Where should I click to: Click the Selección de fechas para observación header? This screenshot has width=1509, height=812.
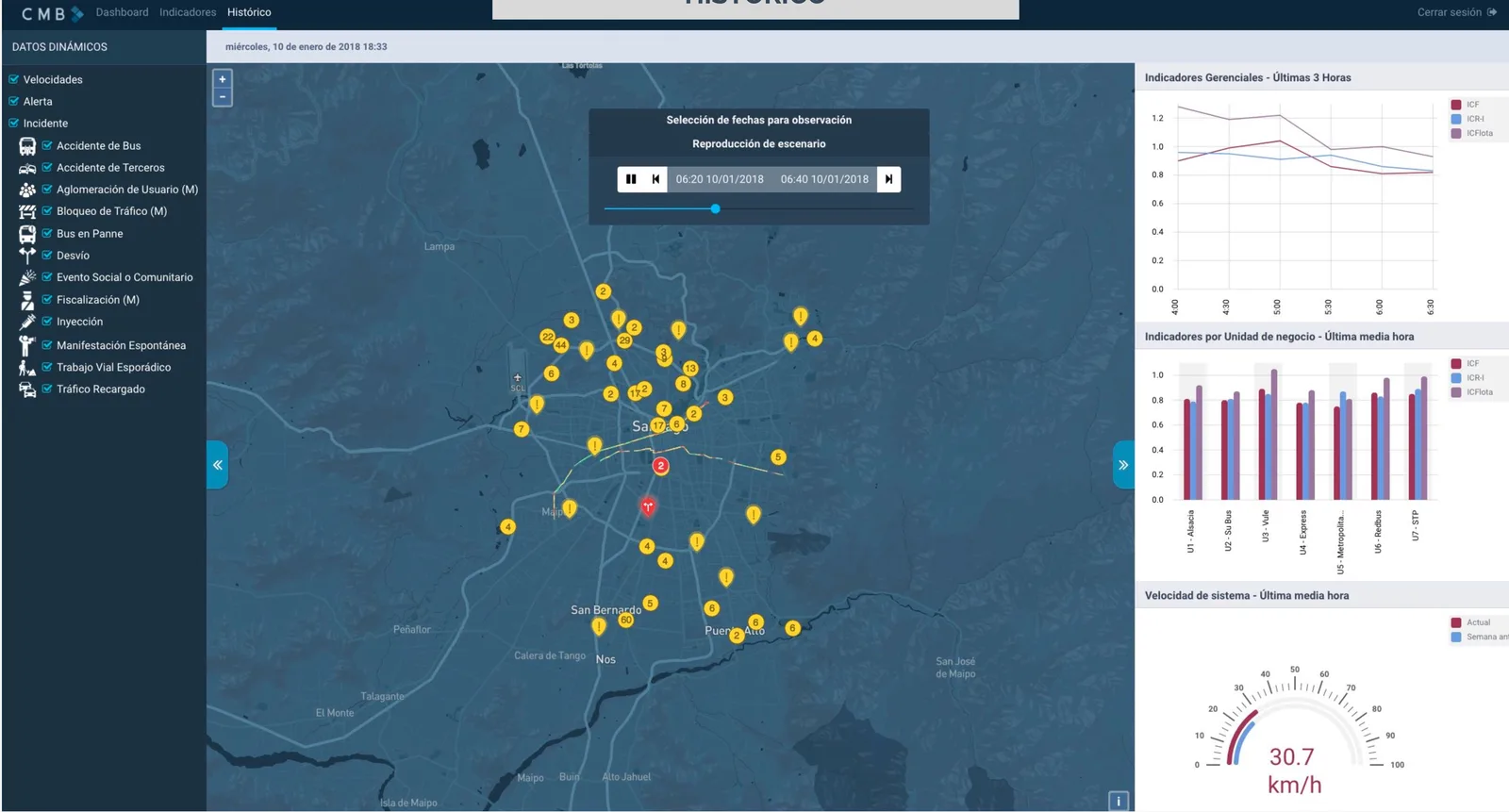(759, 120)
